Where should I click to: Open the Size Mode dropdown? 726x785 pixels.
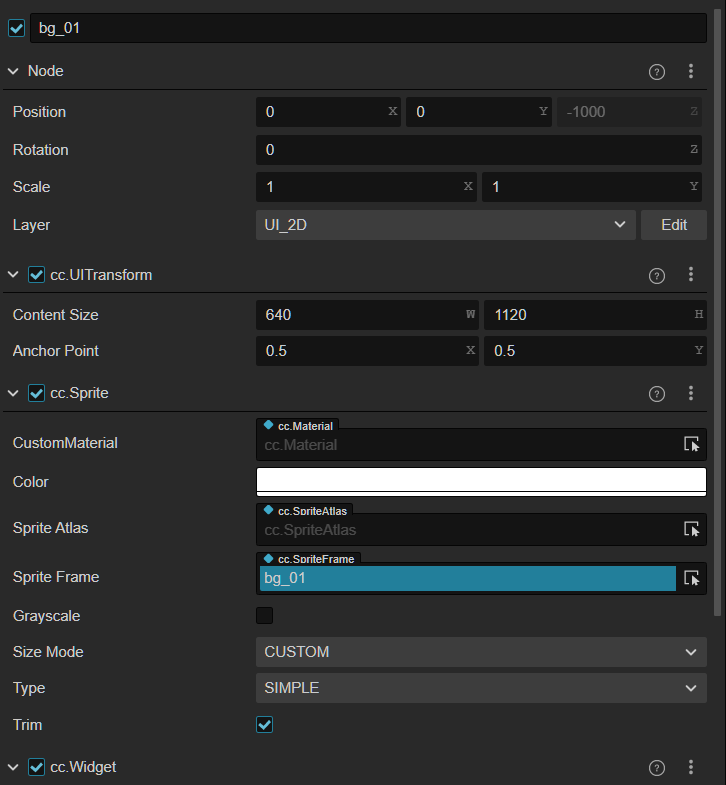pyautogui.click(x=480, y=652)
